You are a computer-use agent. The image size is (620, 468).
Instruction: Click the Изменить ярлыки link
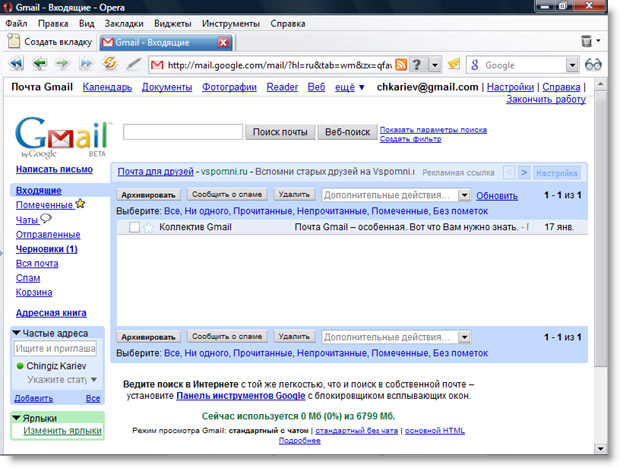62,430
